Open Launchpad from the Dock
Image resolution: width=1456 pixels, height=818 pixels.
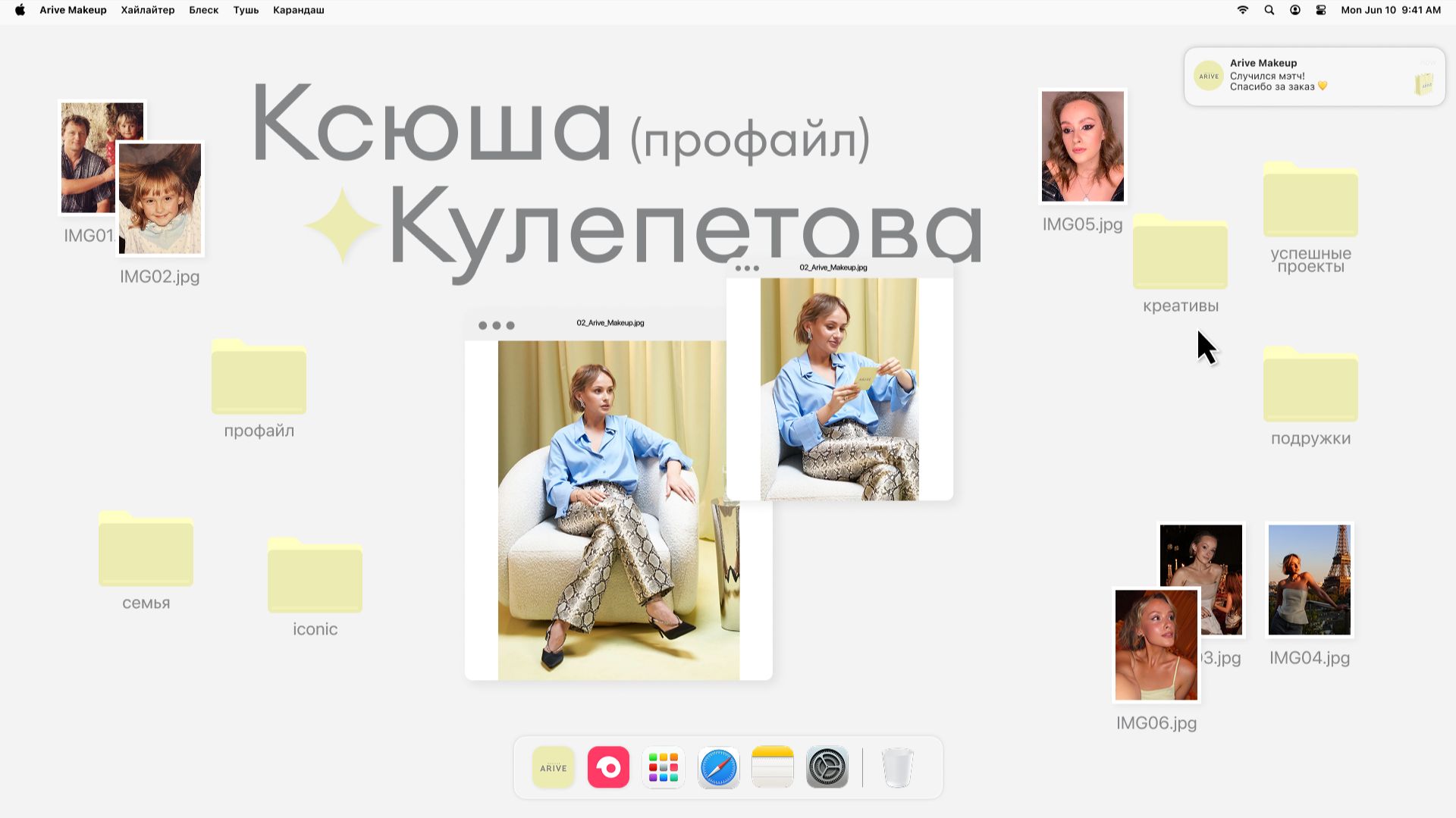[663, 766]
